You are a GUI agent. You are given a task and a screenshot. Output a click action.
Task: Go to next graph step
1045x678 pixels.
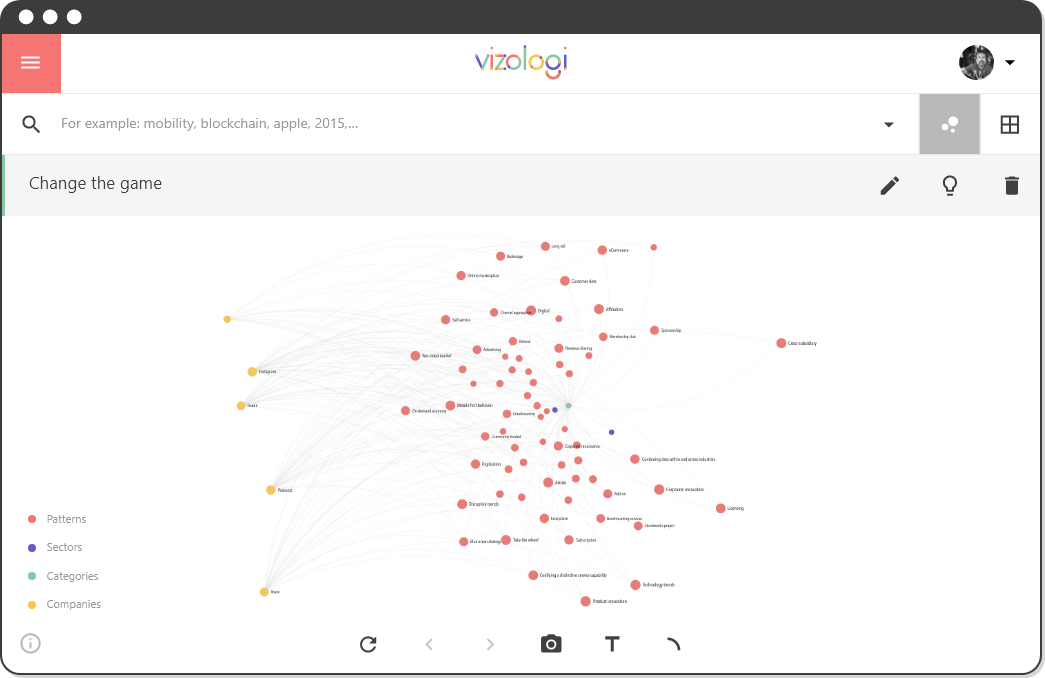(490, 644)
